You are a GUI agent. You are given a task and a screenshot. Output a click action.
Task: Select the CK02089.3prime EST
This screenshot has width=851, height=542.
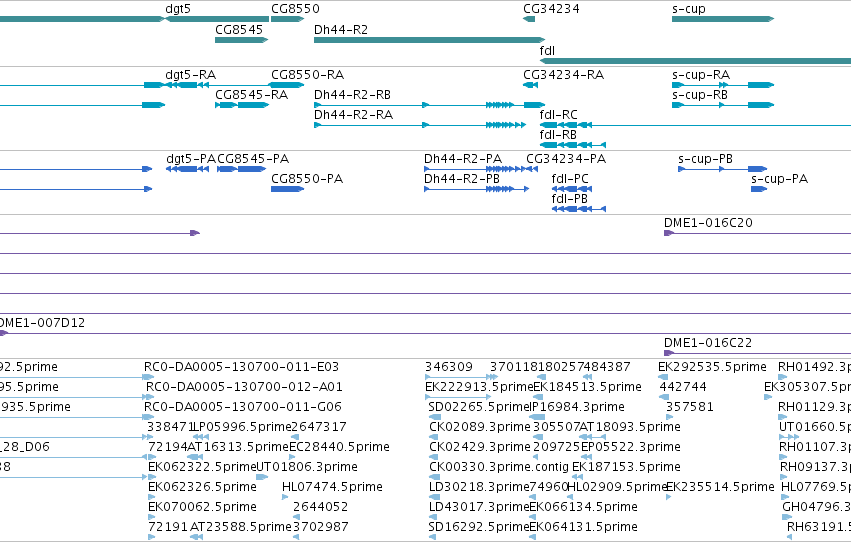coord(433,437)
